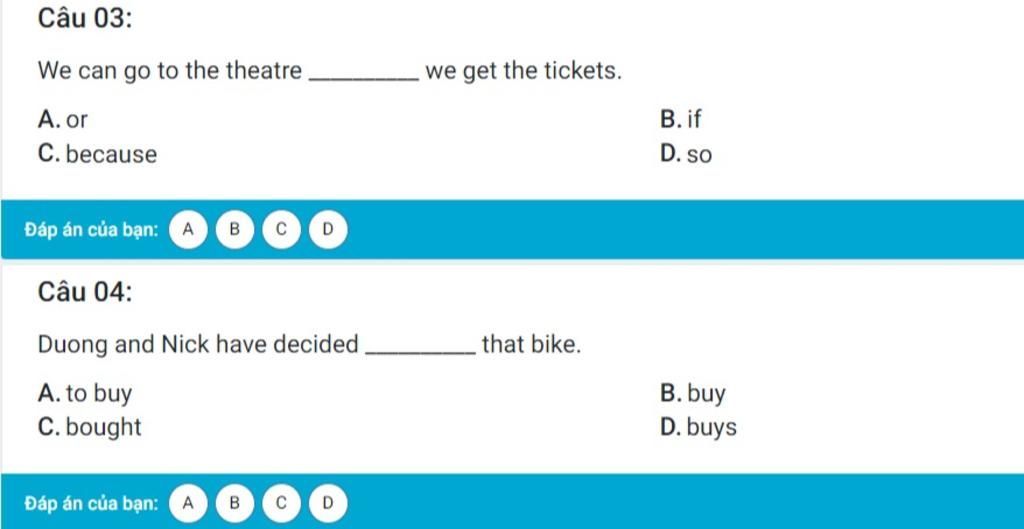Select answer bubble A for Câu 03

tap(188, 229)
